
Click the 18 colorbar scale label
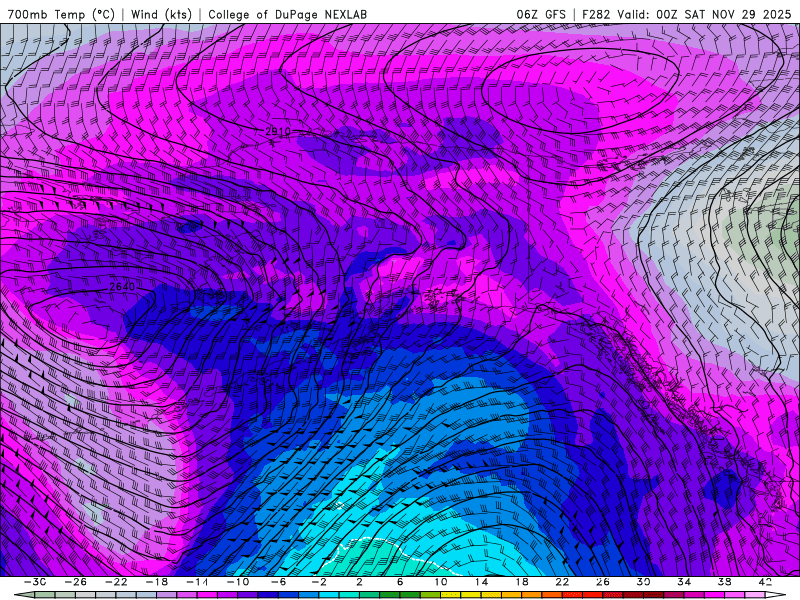(x=522, y=582)
